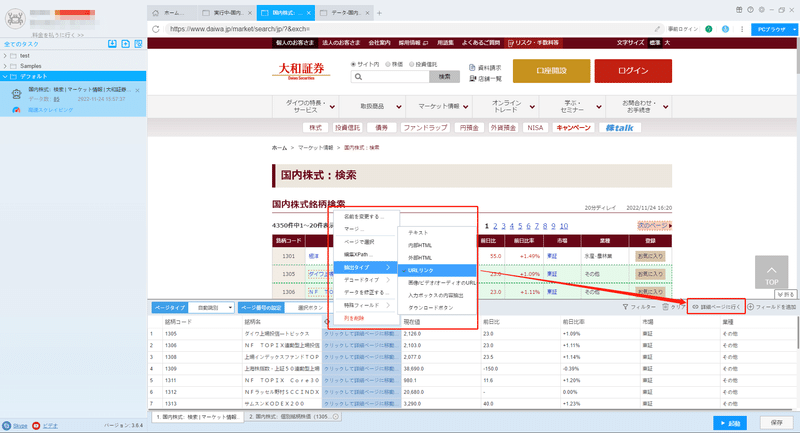The height and width of the screenshot is (433, 800).
Task: Click the third task panel icon
Action: [138, 44]
